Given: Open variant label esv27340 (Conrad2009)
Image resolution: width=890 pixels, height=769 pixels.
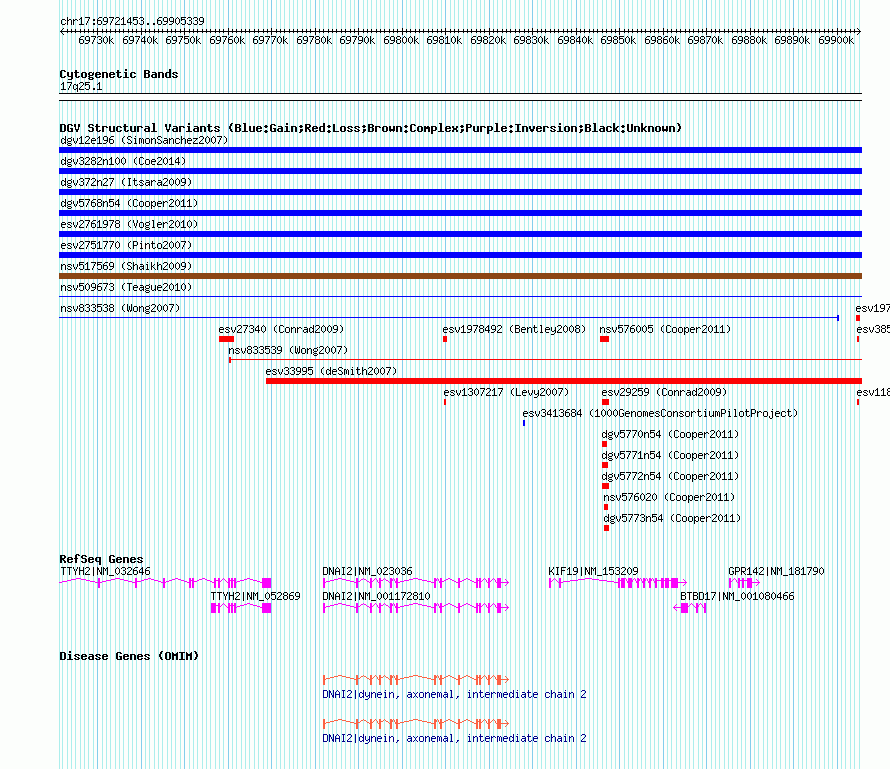Looking at the screenshot, I should pyautogui.click(x=281, y=329).
